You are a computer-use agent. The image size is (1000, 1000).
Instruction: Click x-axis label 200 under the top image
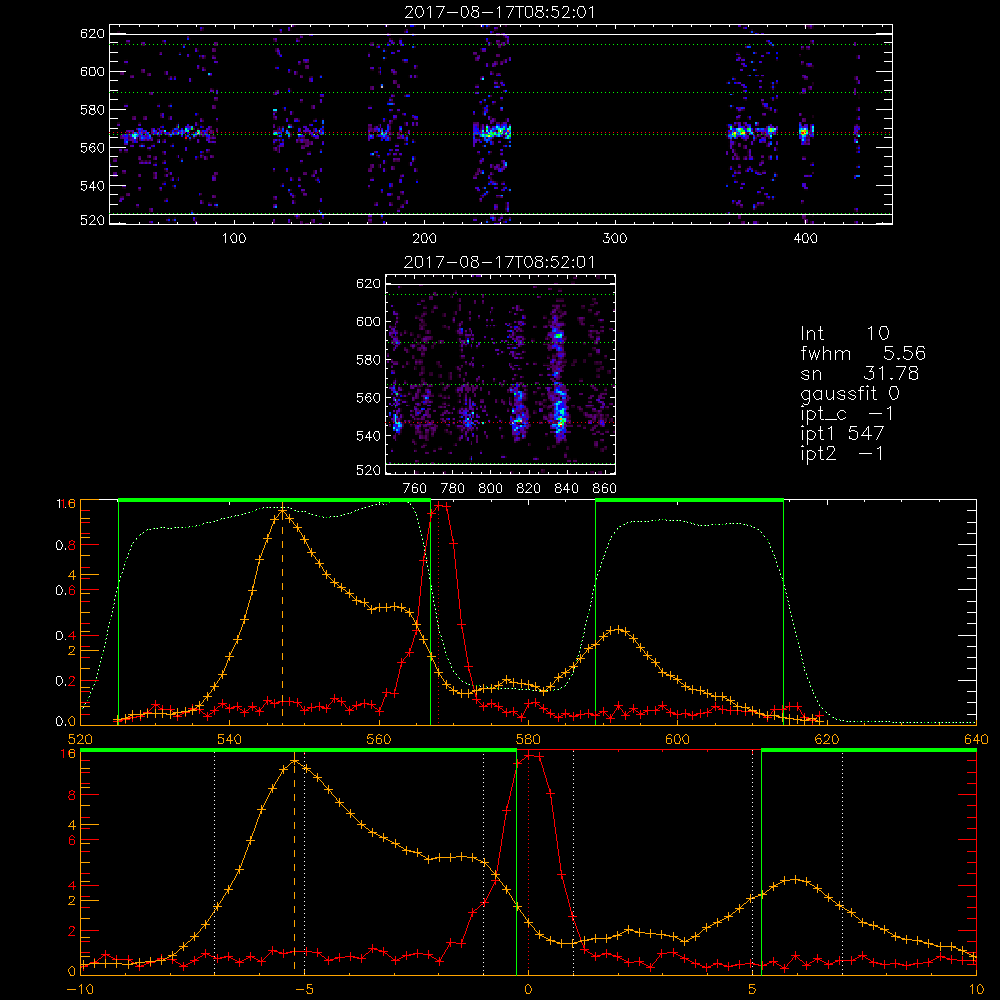point(424,239)
